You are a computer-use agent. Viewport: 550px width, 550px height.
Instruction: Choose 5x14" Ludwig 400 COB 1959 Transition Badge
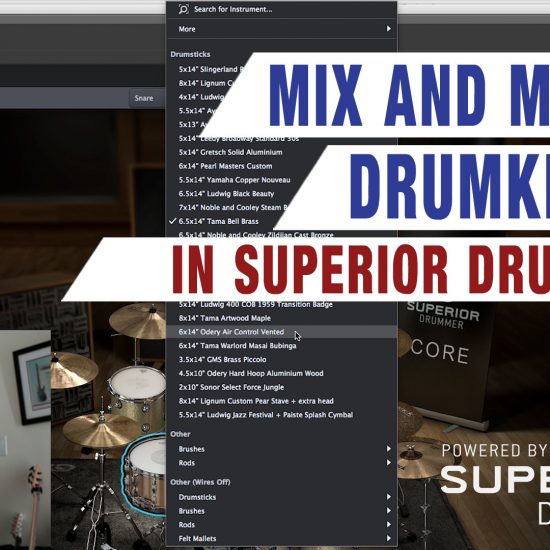pyautogui.click(x=256, y=304)
